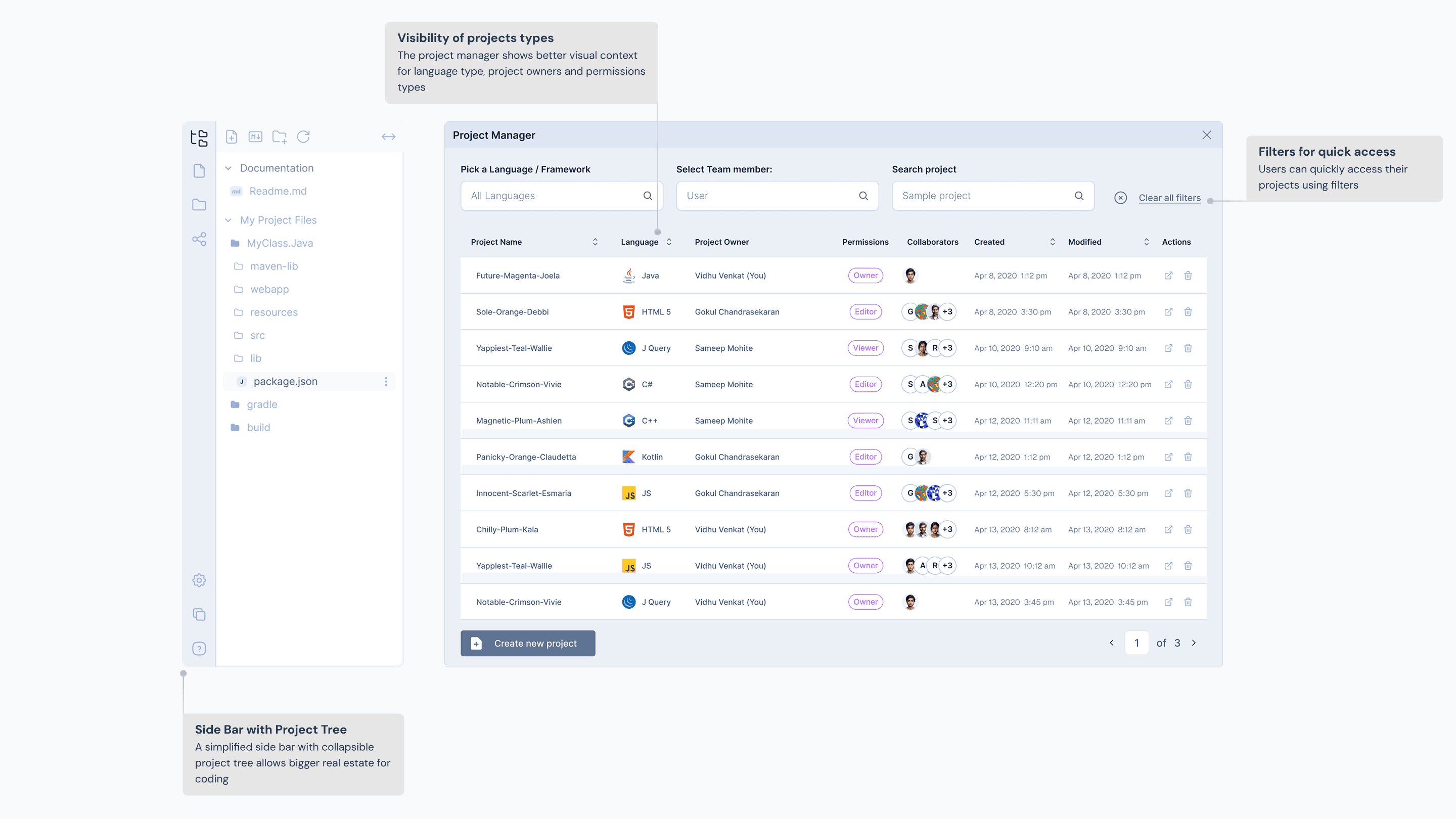The width and height of the screenshot is (1456, 819).
Task: Click the Viewer badge on Magnetic-Plum-Ashien row
Action: 866,421
